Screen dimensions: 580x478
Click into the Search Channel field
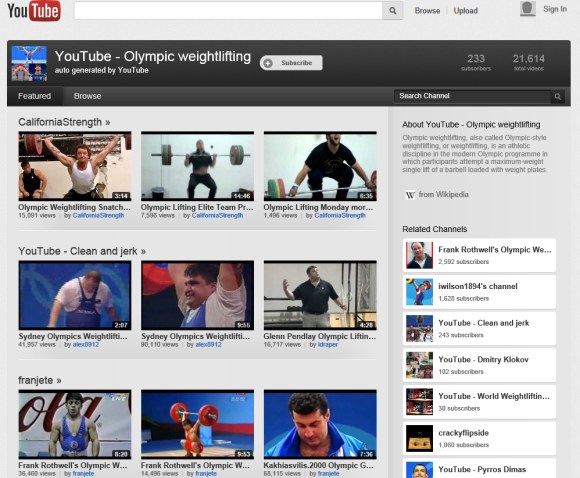tap(472, 97)
